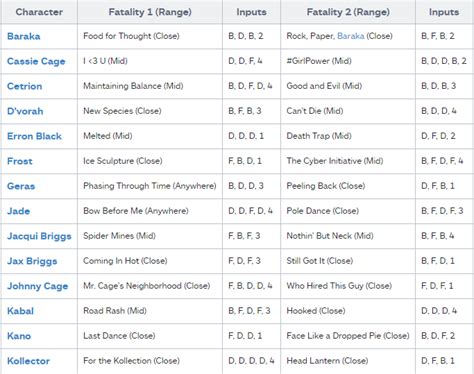The image size is (474, 374).
Task: Select the Fatality 1 (Range) column header
Action: [150, 12]
